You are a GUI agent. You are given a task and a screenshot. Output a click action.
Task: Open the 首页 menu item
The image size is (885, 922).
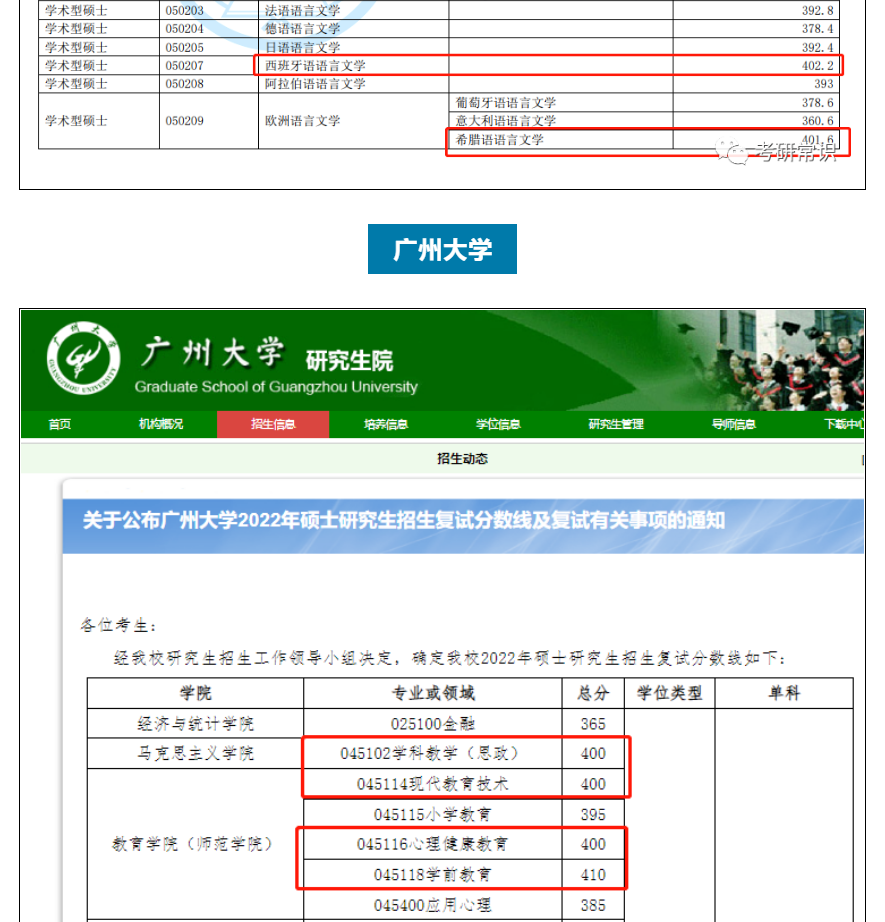59,424
